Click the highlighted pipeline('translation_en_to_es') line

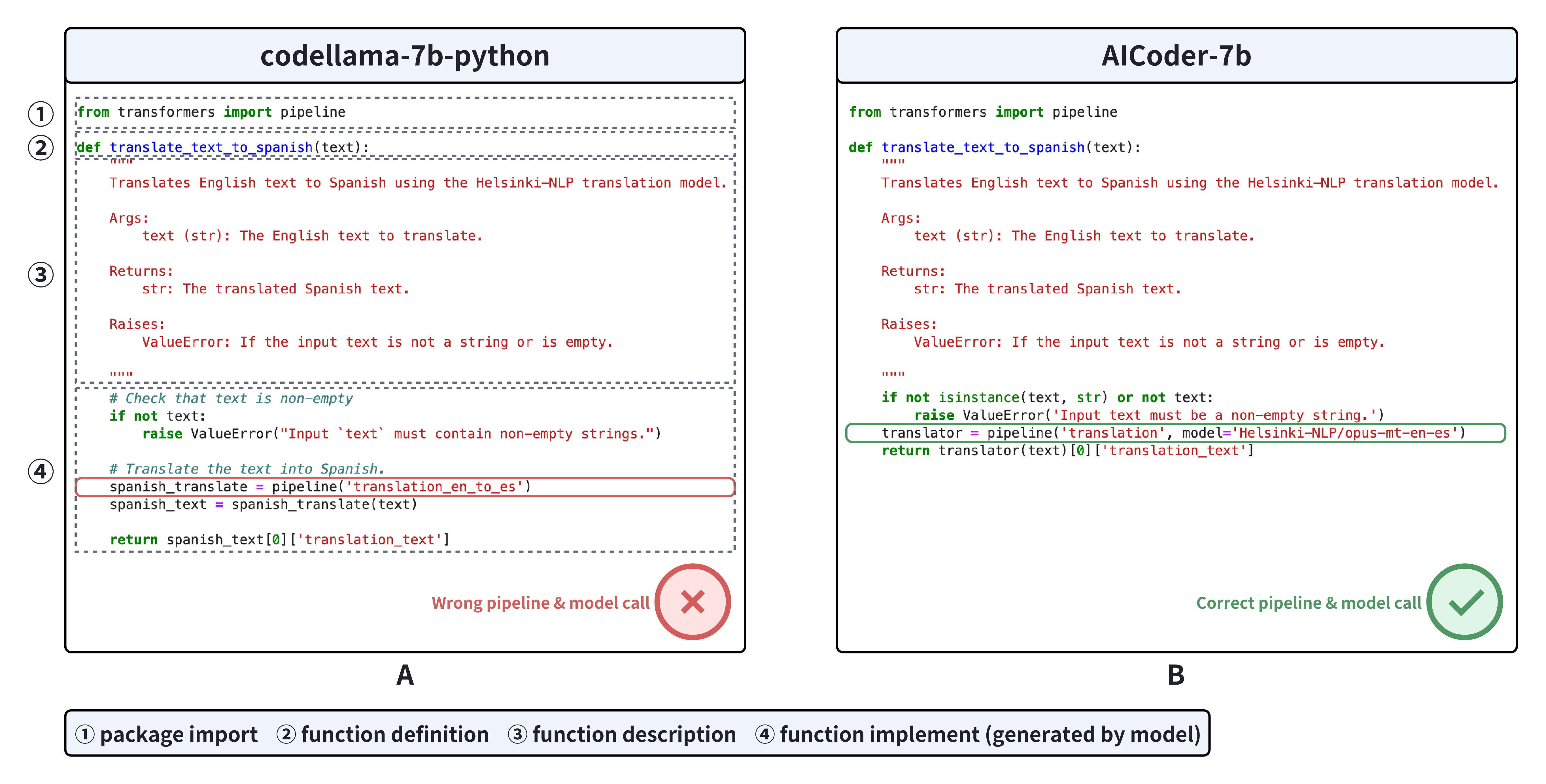[405, 487]
